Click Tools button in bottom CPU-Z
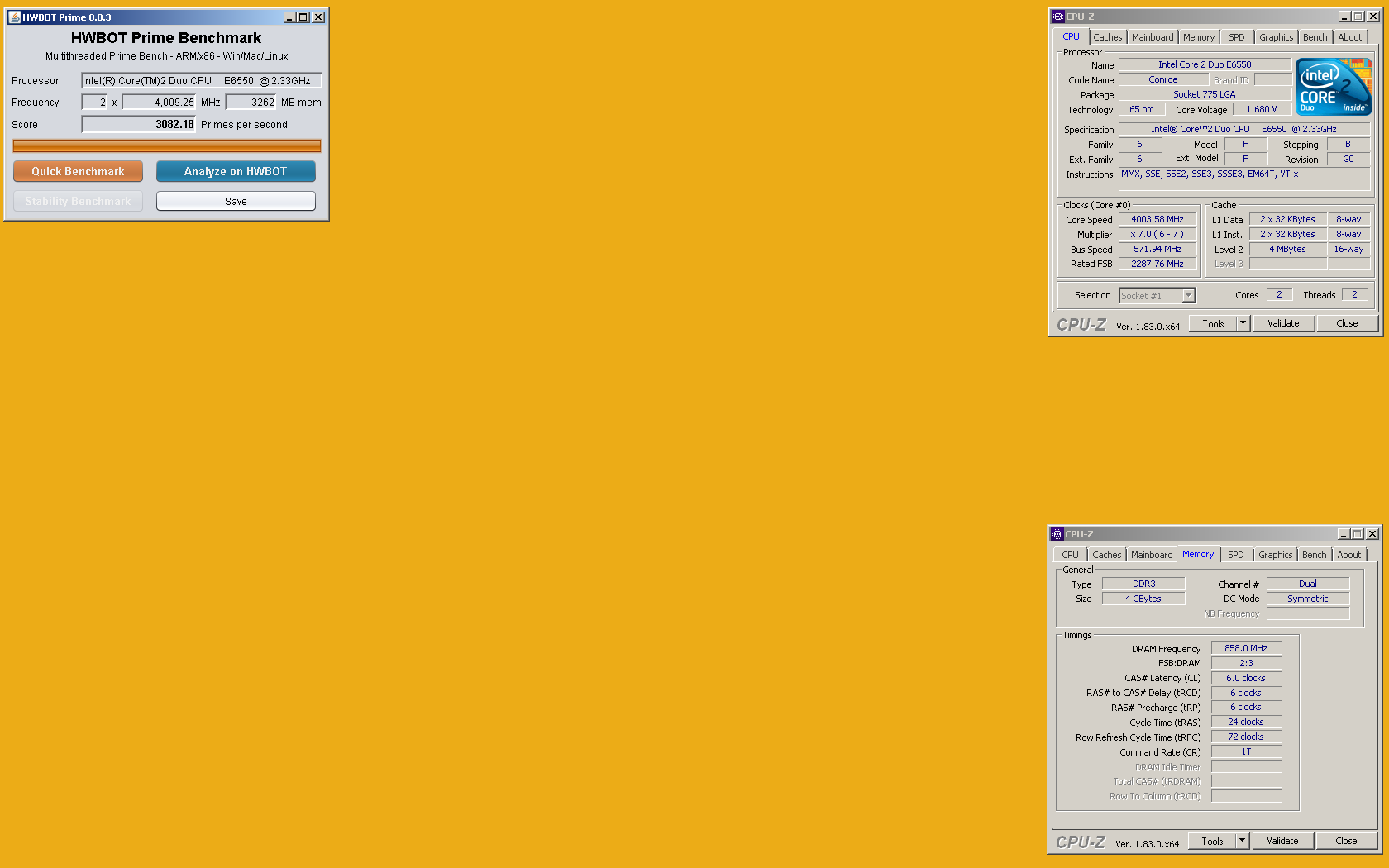Image resolution: width=1389 pixels, height=868 pixels. (x=1212, y=842)
